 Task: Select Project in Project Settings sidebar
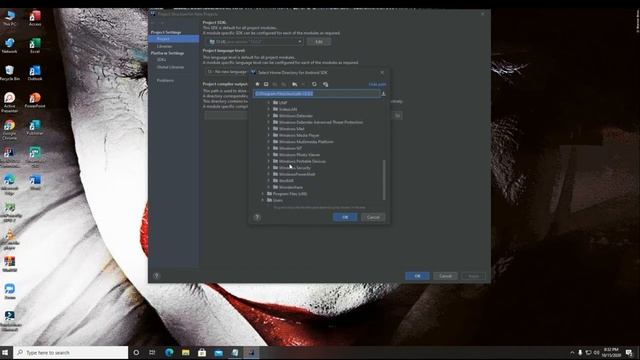pos(173,39)
